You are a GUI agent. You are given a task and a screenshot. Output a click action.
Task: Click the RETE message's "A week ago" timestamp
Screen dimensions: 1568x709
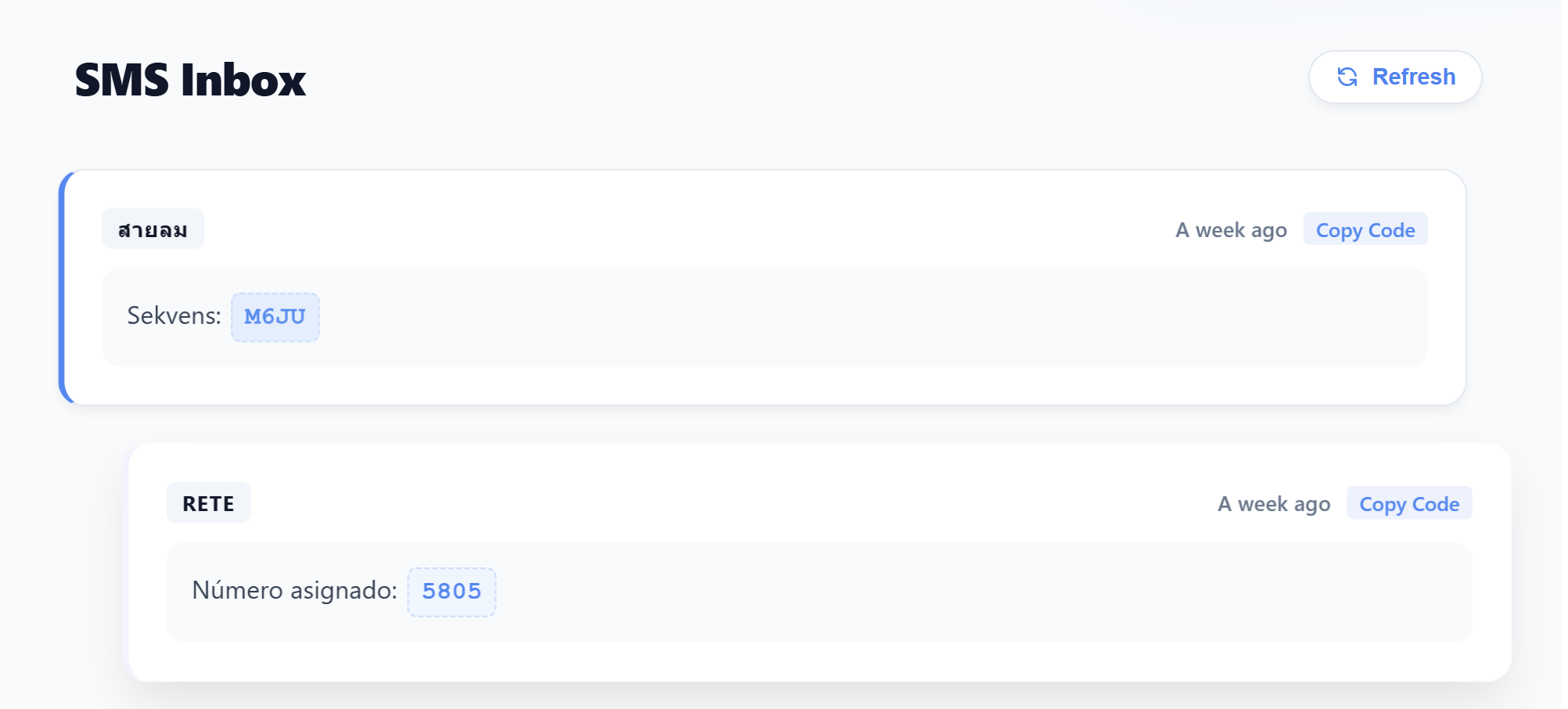pos(1274,504)
